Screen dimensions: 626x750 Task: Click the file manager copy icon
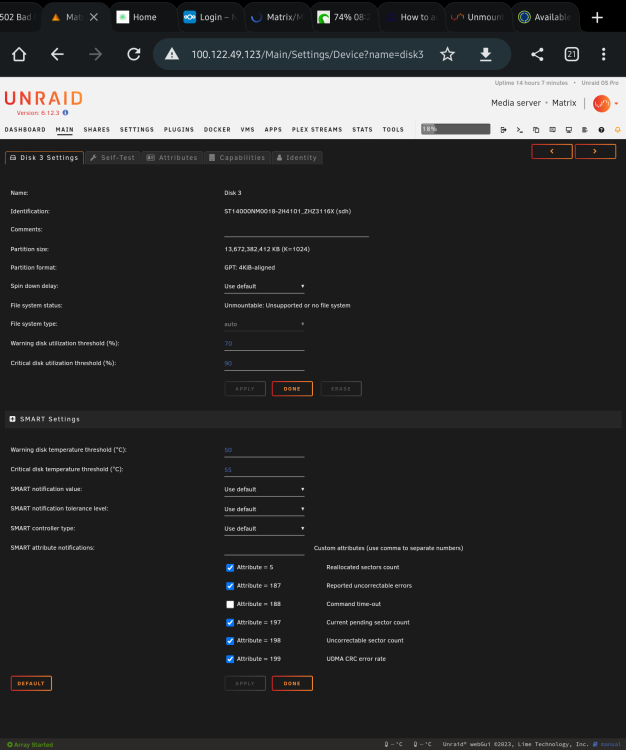536,130
